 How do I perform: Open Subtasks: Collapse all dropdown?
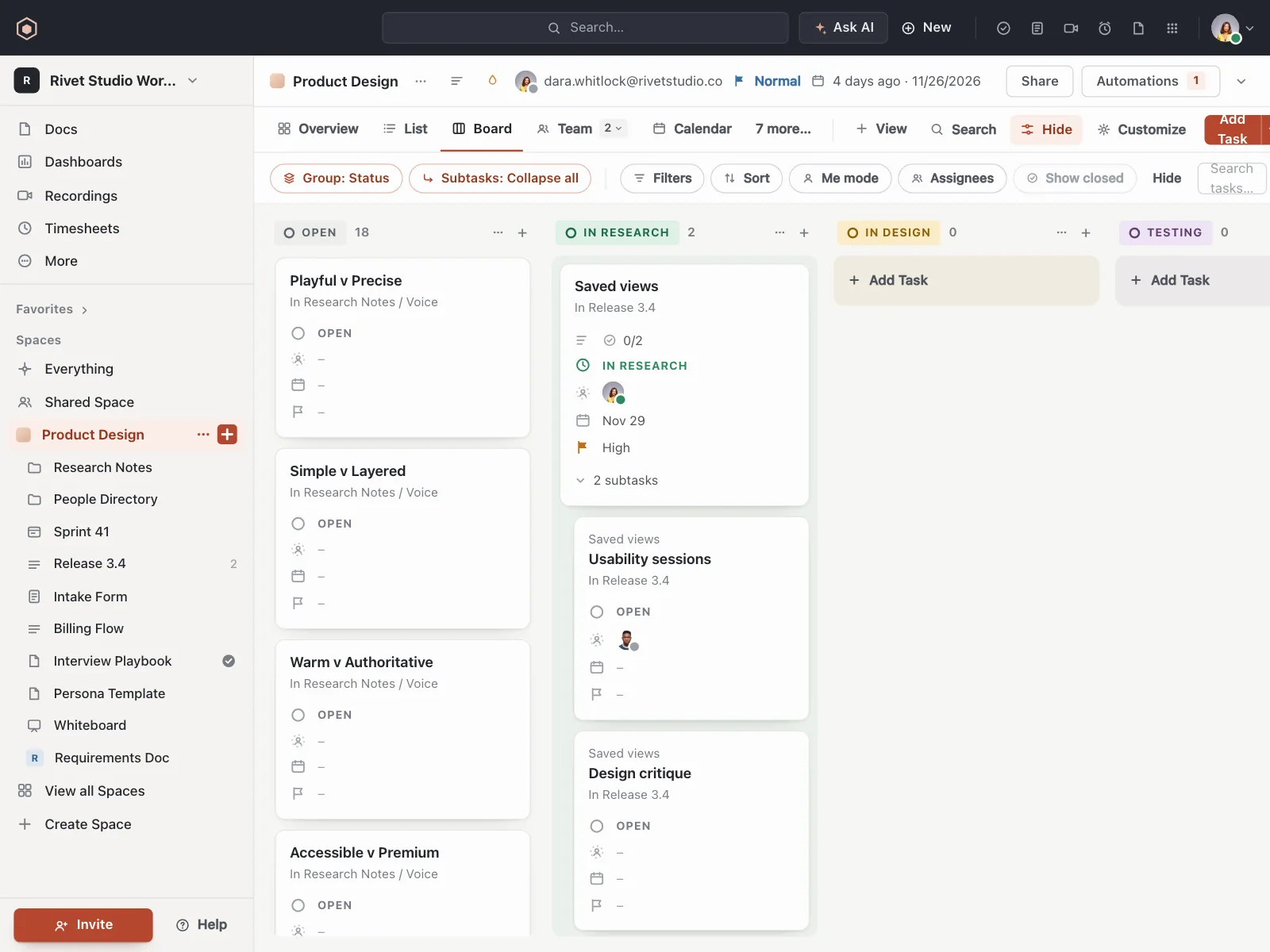pyautogui.click(x=500, y=178)
